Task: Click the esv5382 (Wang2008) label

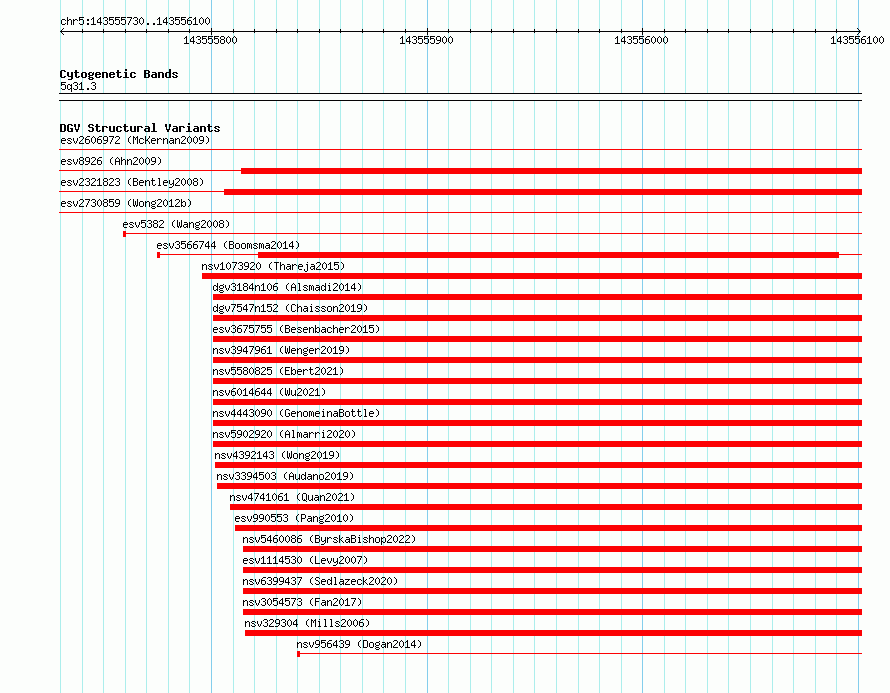Action: point(176,224)
